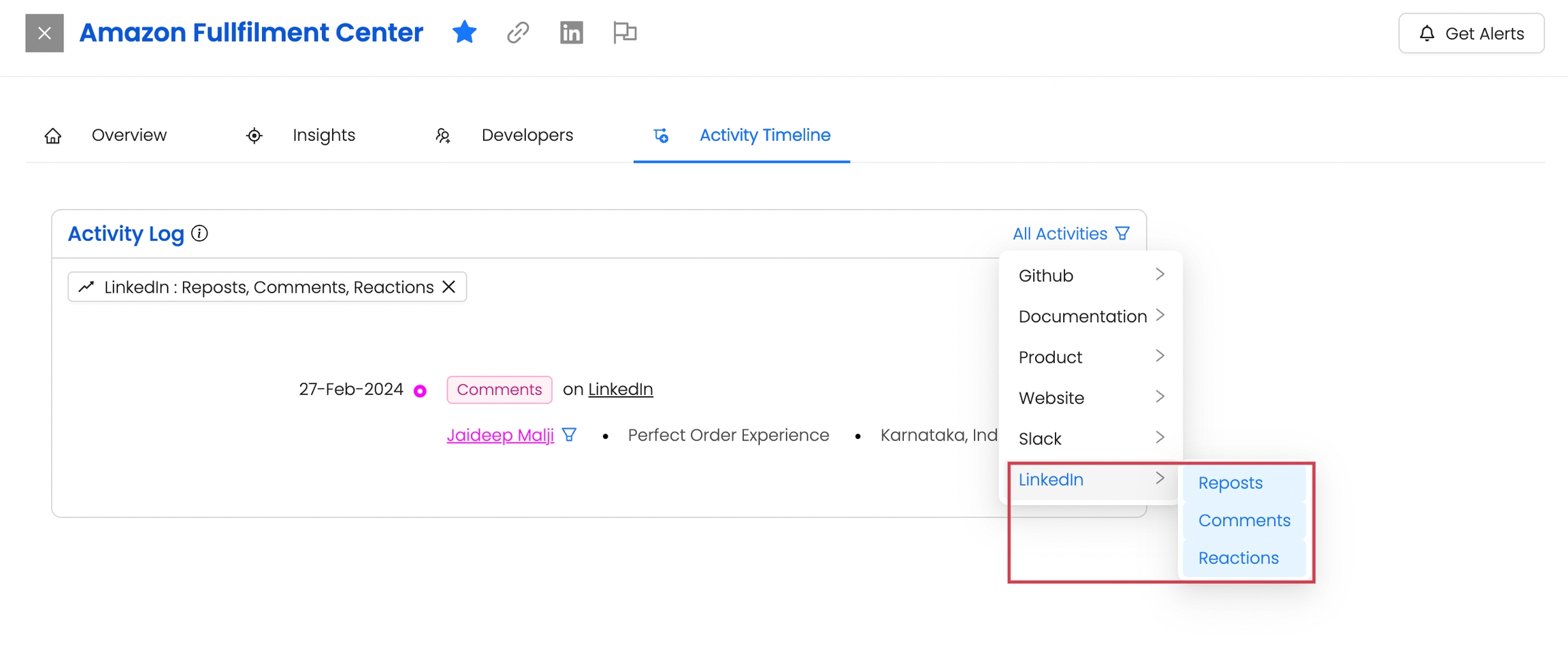Close the Amazon Fullfilment Center panel
This screenshot has width=1568, height=646.
[x=44, y=33]
